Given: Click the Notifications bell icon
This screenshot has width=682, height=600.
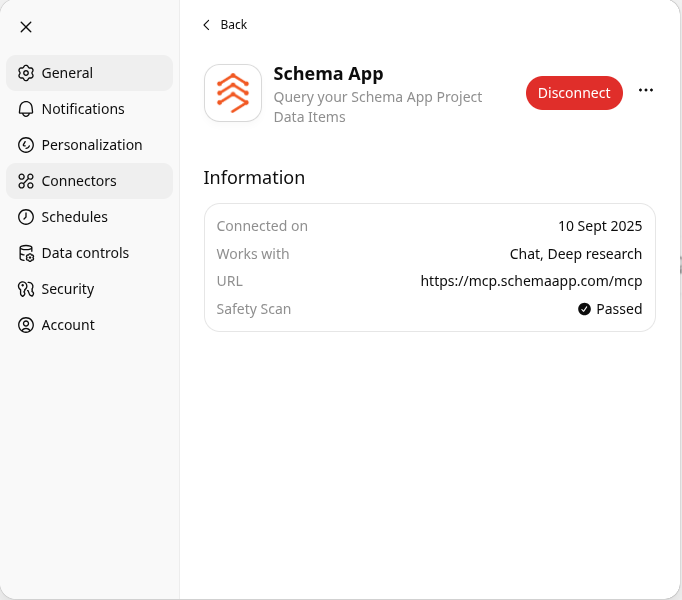Looking at the screenshot, I should point(26,109).
